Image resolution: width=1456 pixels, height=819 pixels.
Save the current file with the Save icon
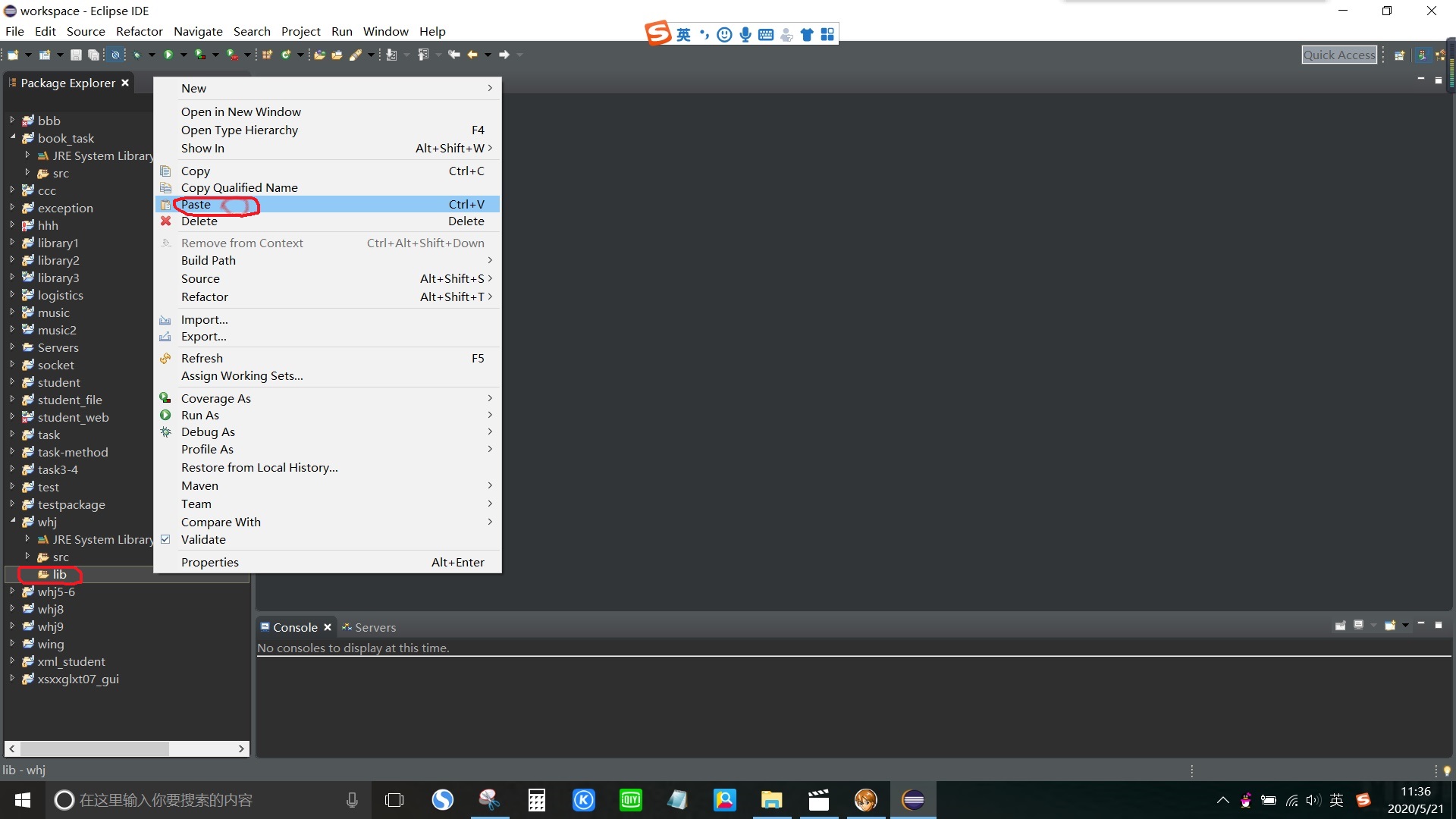click(x=76, y=54)
